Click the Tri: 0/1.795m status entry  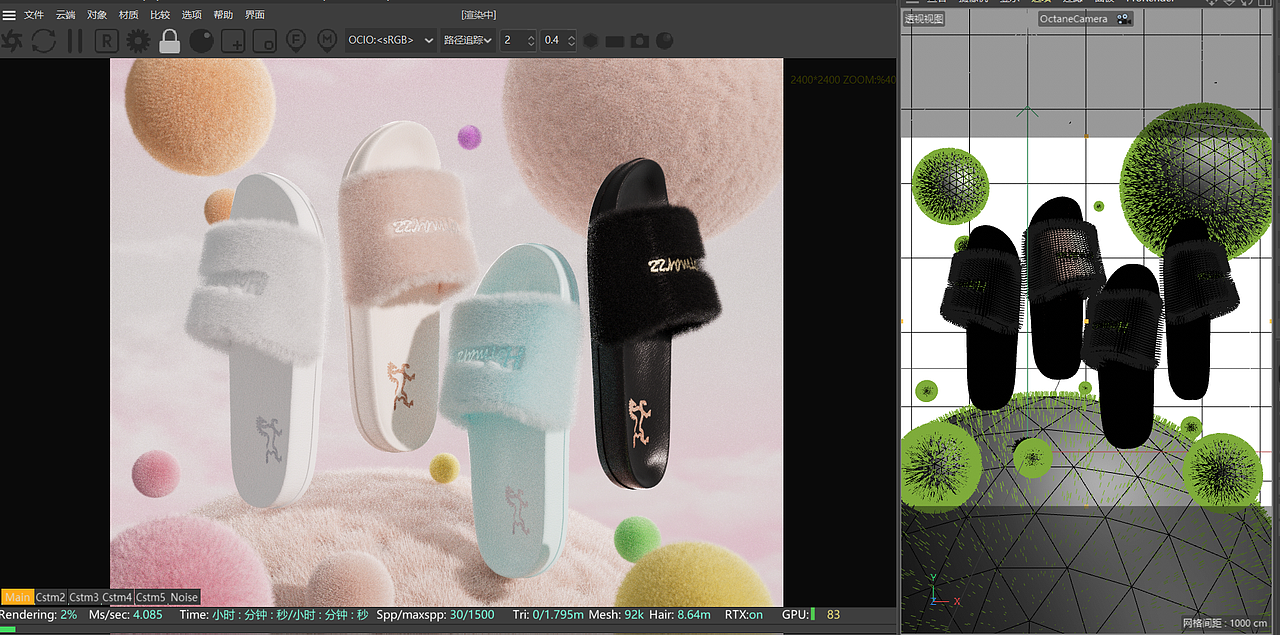(x=548, y=614)
